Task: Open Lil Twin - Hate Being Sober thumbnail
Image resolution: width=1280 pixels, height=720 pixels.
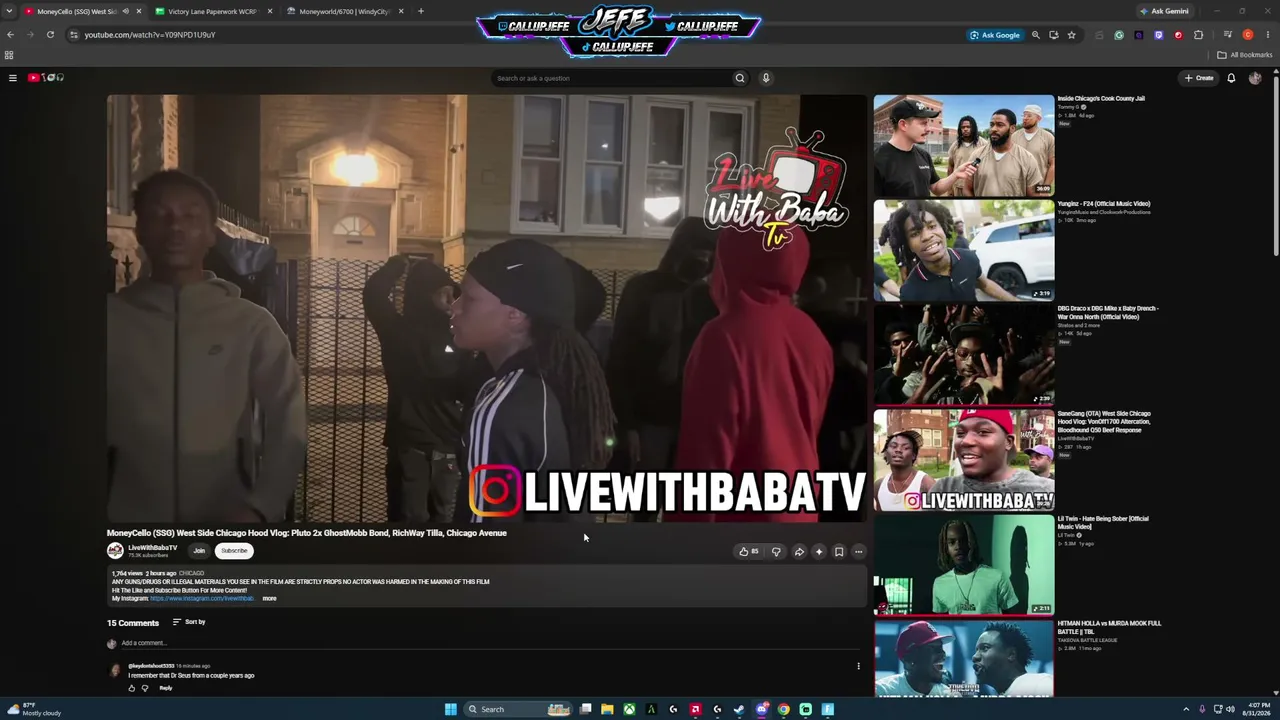Action: tap(964, 565)
